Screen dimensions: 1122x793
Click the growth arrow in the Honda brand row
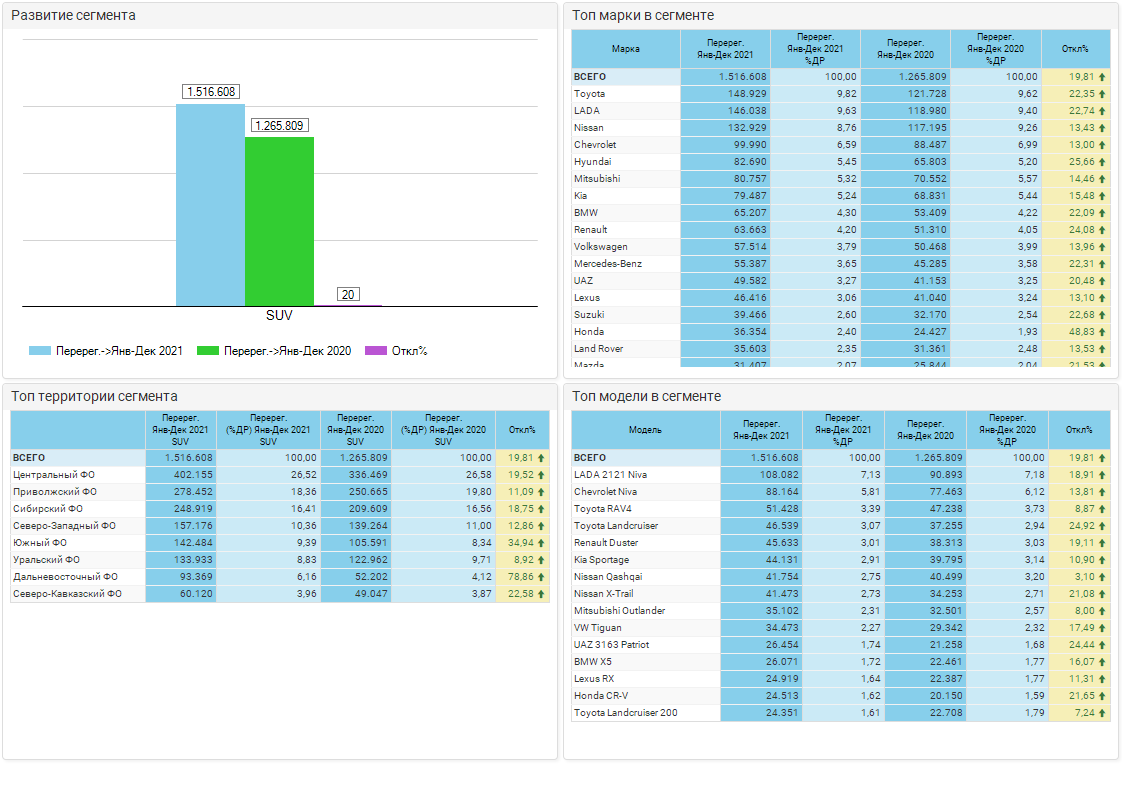[x=1101, y=332]
